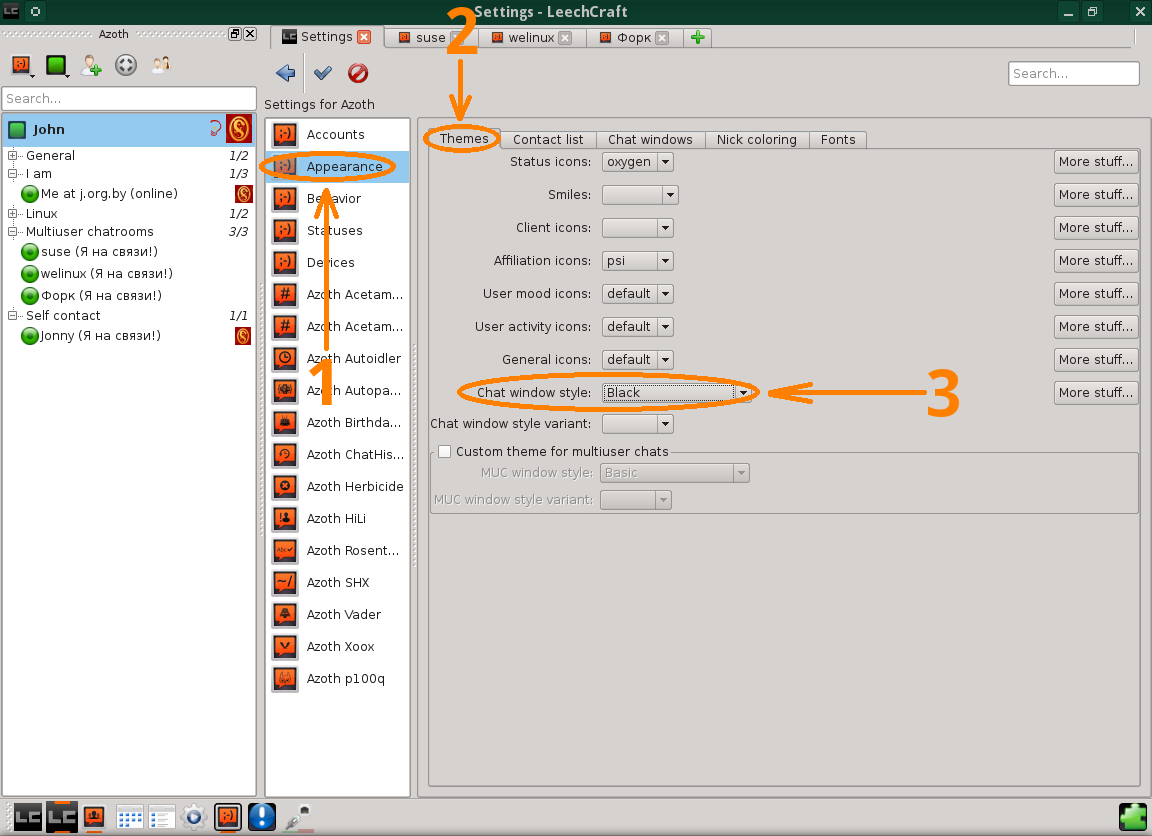Expand Linux contact group
This screenshot has height=836, width=1152.
tap(12, 214)
